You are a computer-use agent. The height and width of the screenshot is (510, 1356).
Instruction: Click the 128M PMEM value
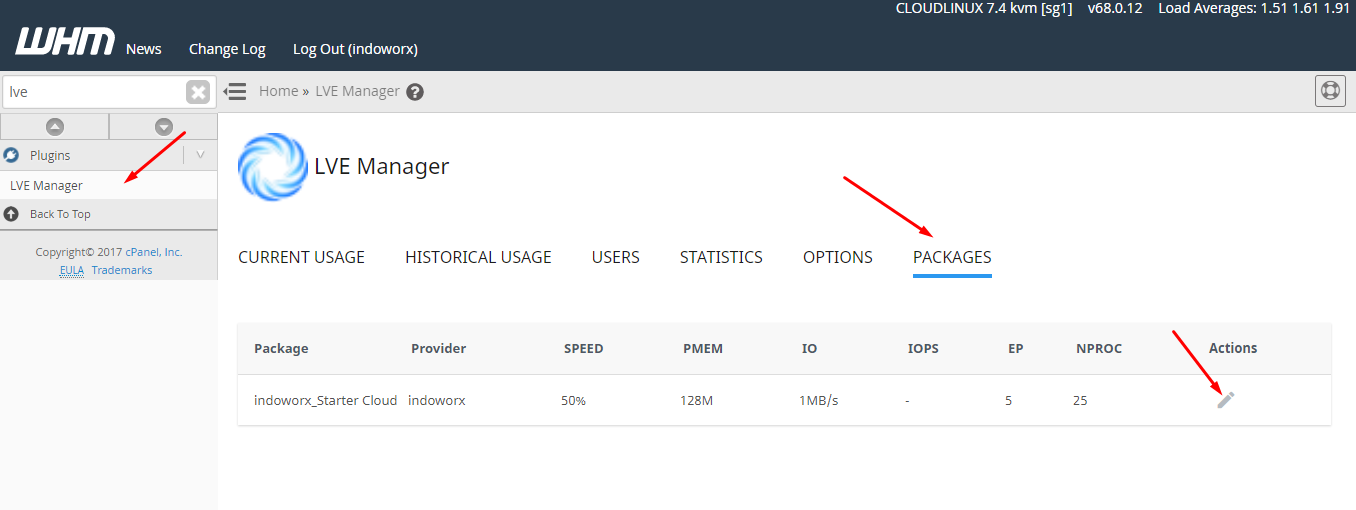pos(696,400)
